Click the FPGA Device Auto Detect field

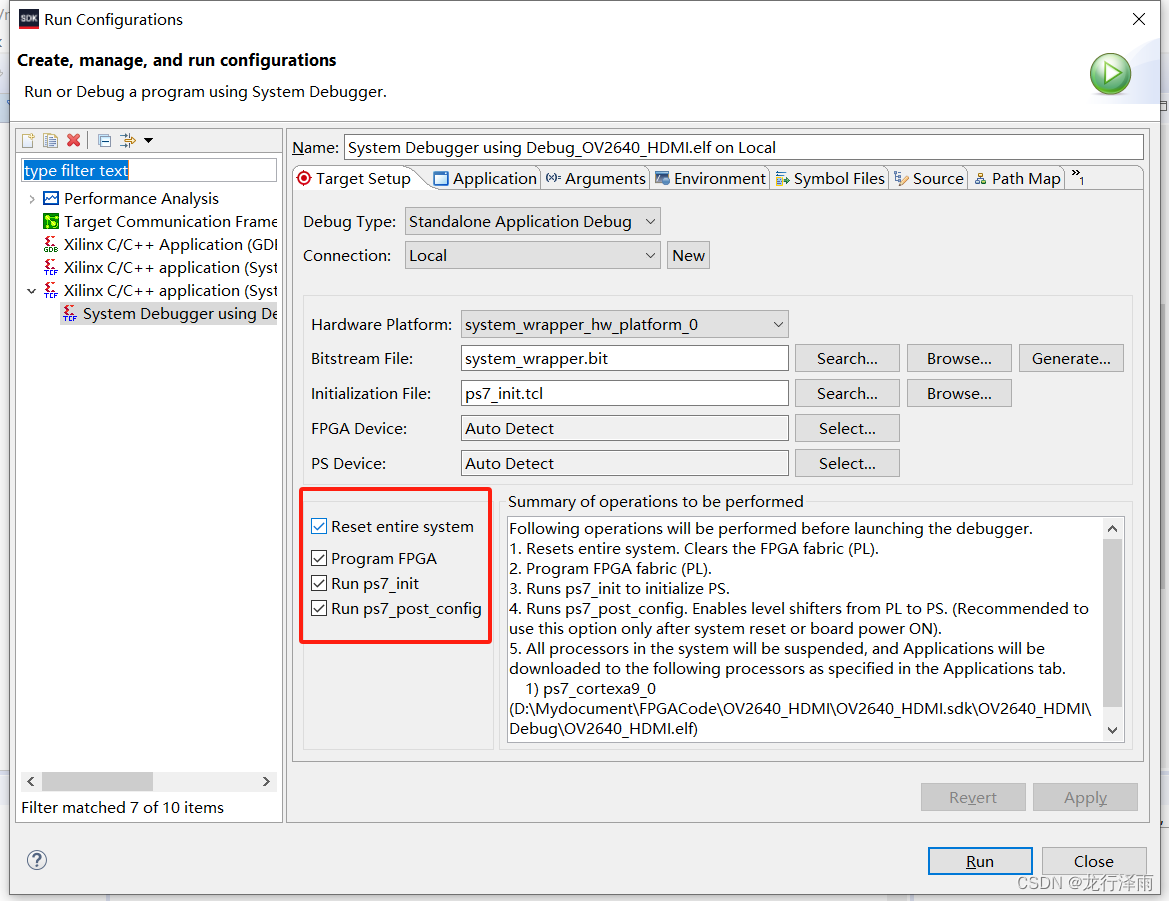click(624, 429)
